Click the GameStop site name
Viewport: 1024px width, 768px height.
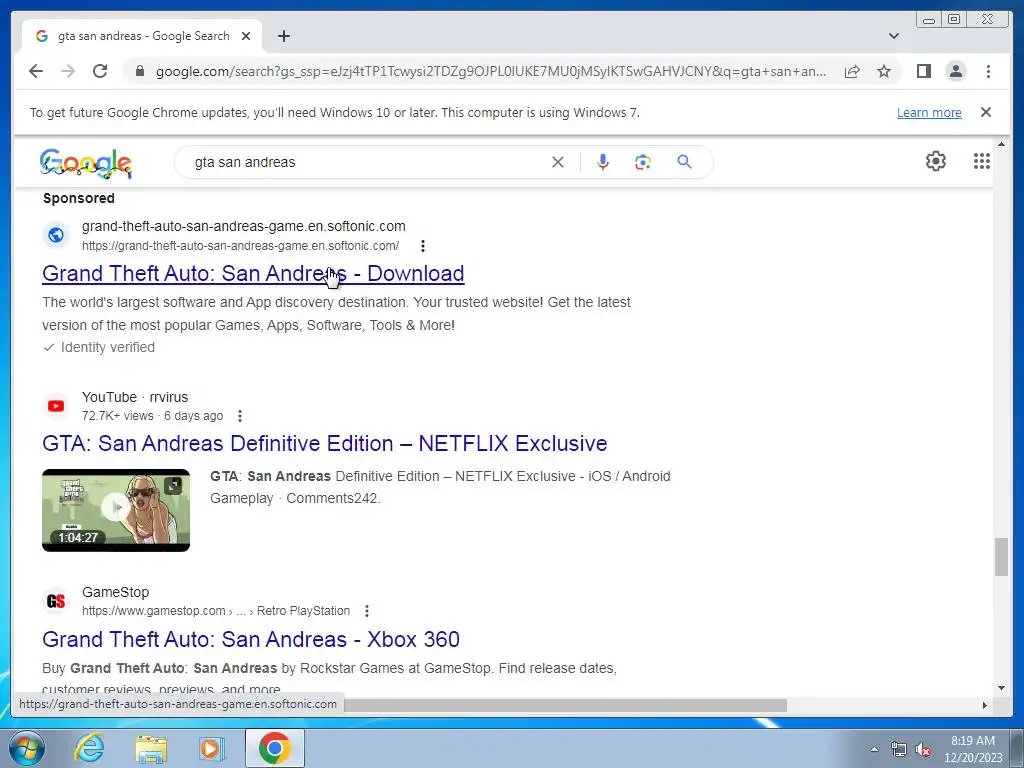116,592
